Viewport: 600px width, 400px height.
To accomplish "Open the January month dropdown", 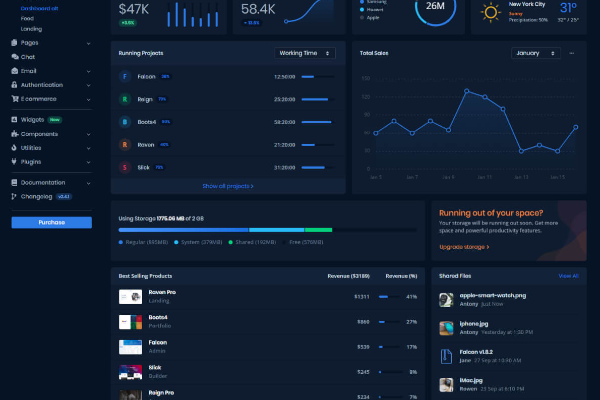I will coord(536,53).
